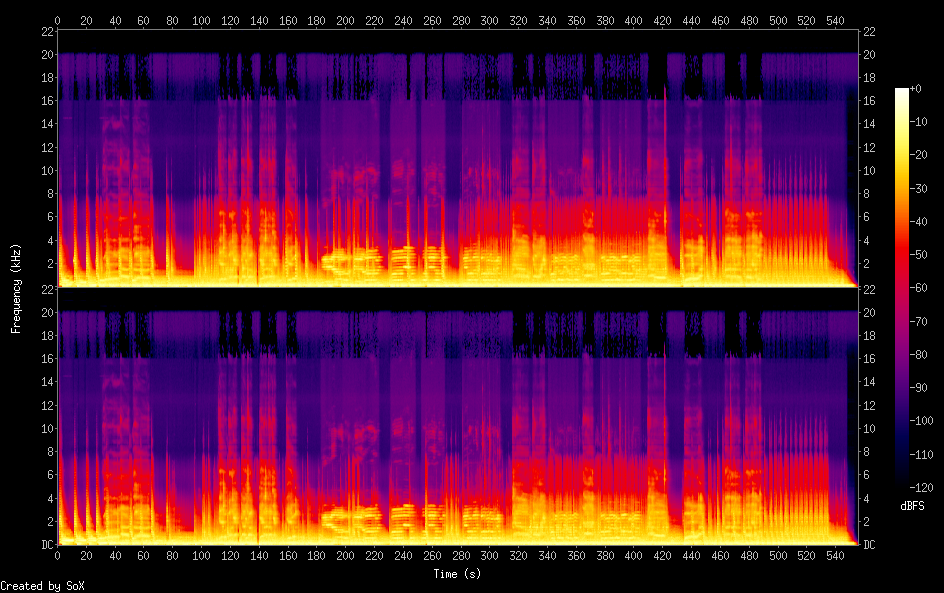
Task: Select the 400 tick on bottom time axis
Action: coord(636,554)
